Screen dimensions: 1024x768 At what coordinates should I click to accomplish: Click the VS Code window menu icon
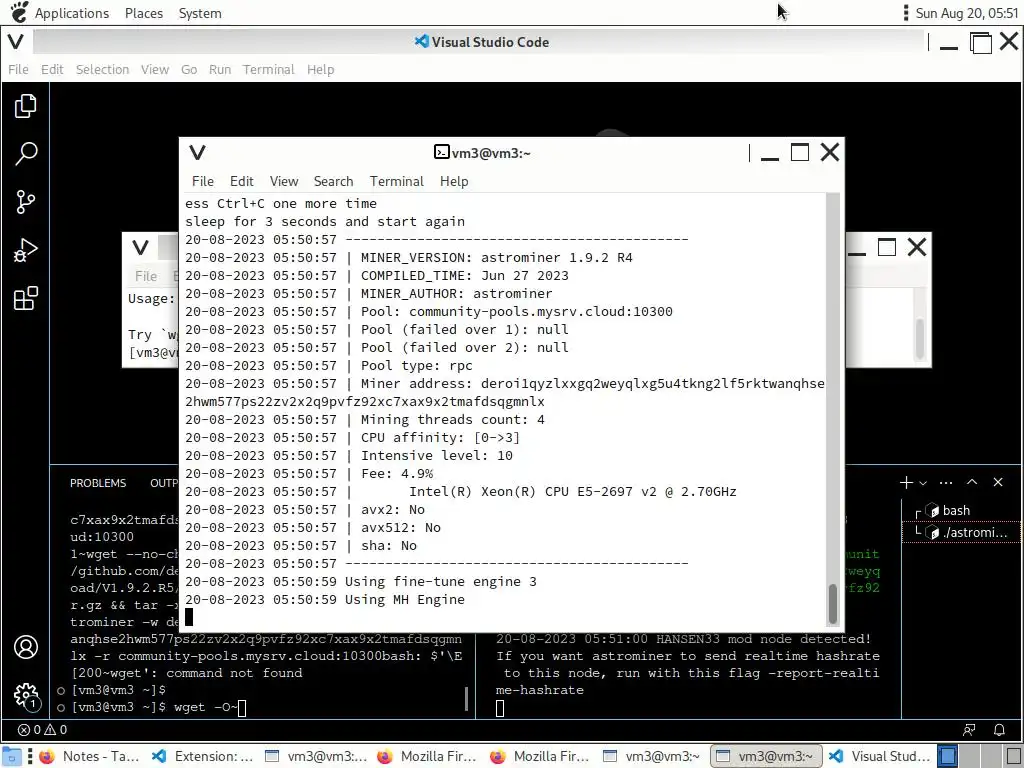pyautogui.click(x=16, y=42)
